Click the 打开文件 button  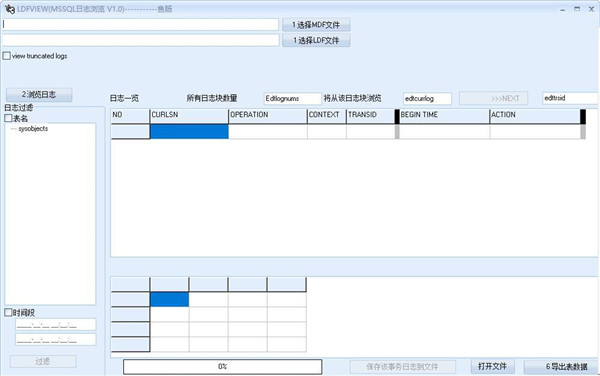492,366
